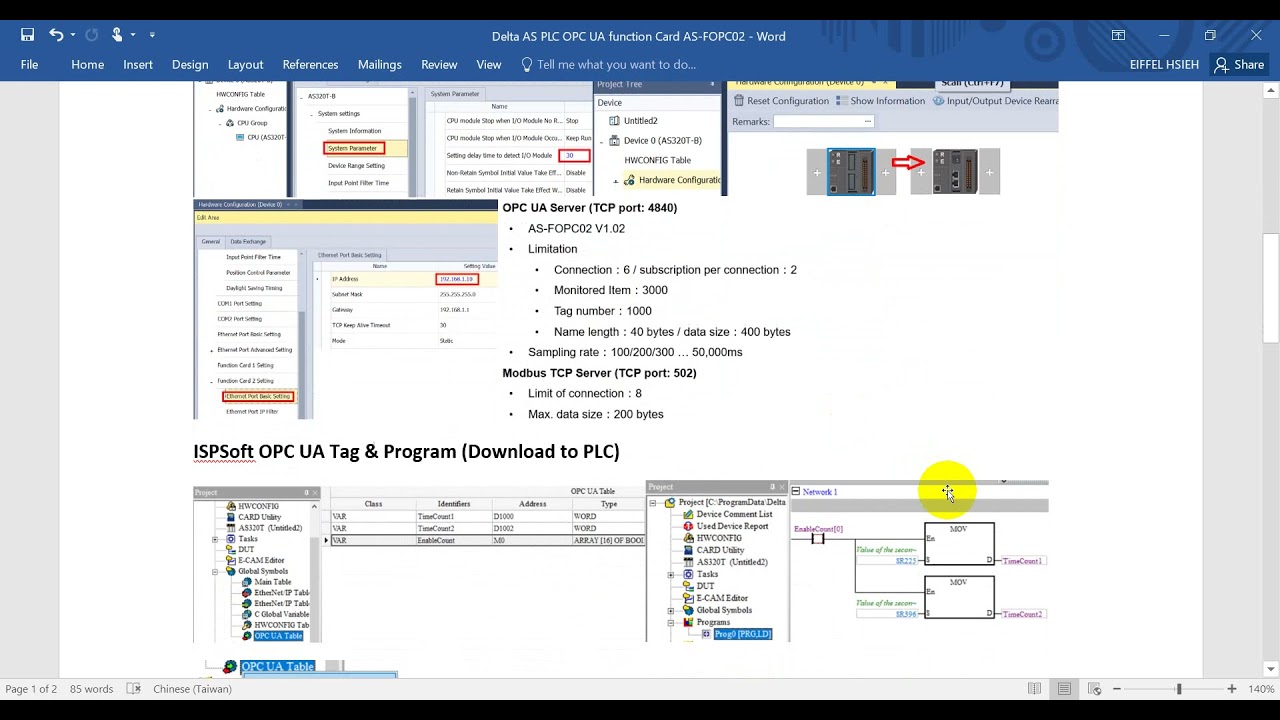Open word count showing 85 words
This screenshot has height=720, width=1280.
[x=92, y=689]
